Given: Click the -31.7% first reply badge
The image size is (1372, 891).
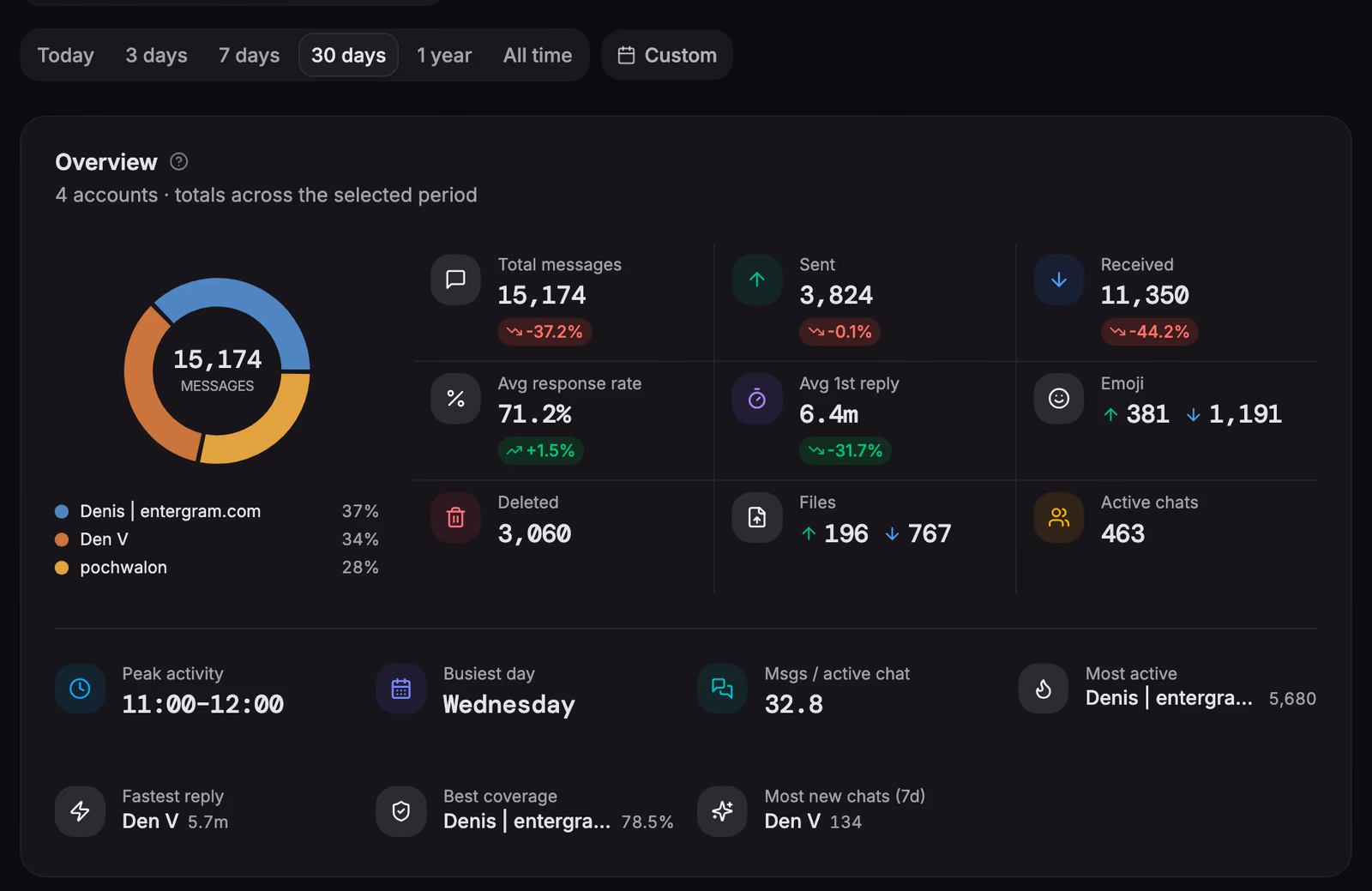Looking at the screenshot, I should pos(845,451).
